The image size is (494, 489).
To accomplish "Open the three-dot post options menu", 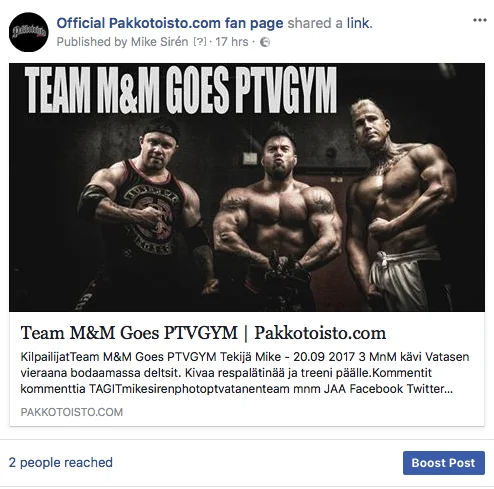I will [480, 20].
